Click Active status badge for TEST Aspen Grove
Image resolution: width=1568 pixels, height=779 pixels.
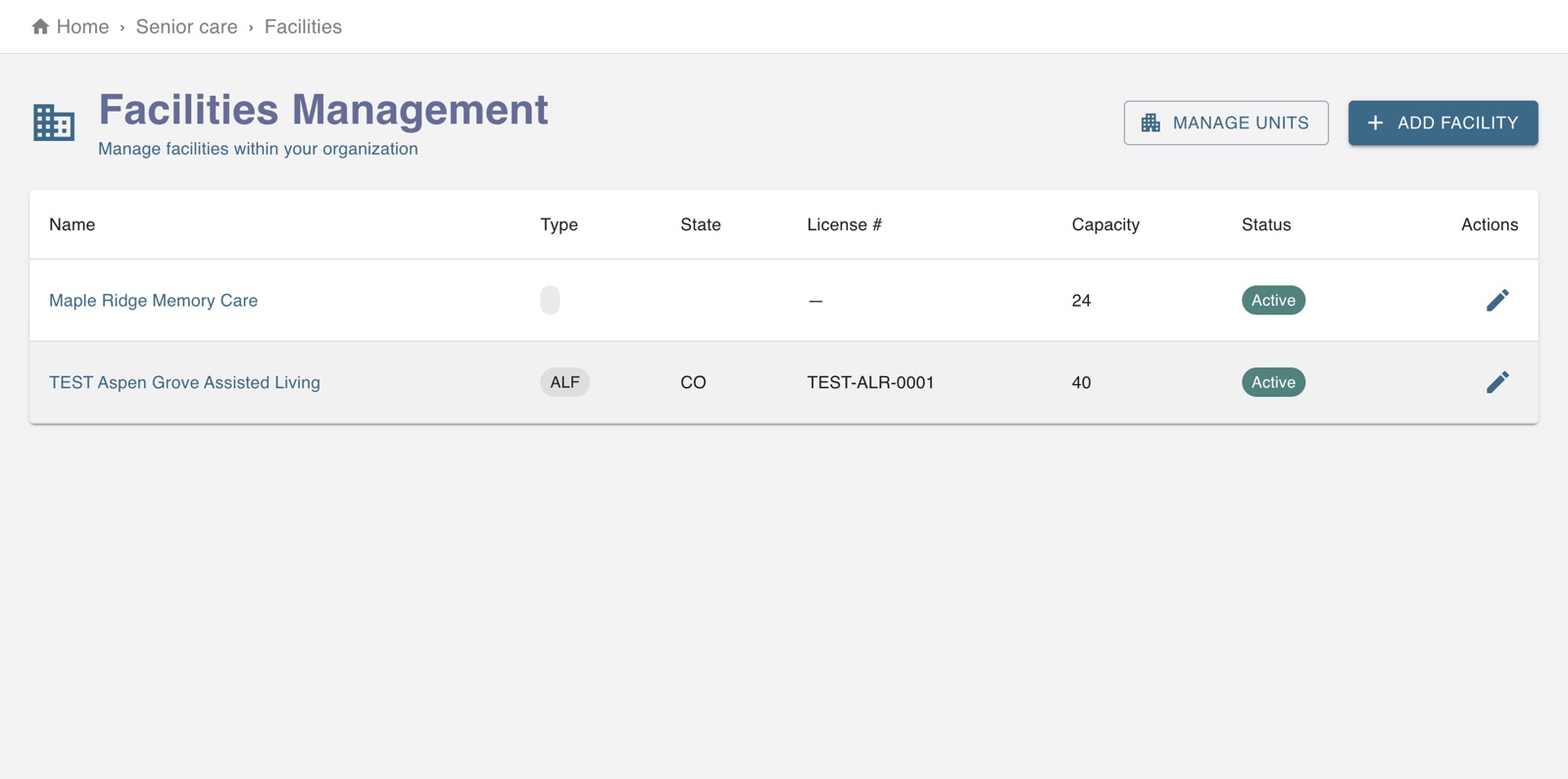point(1273,382)
